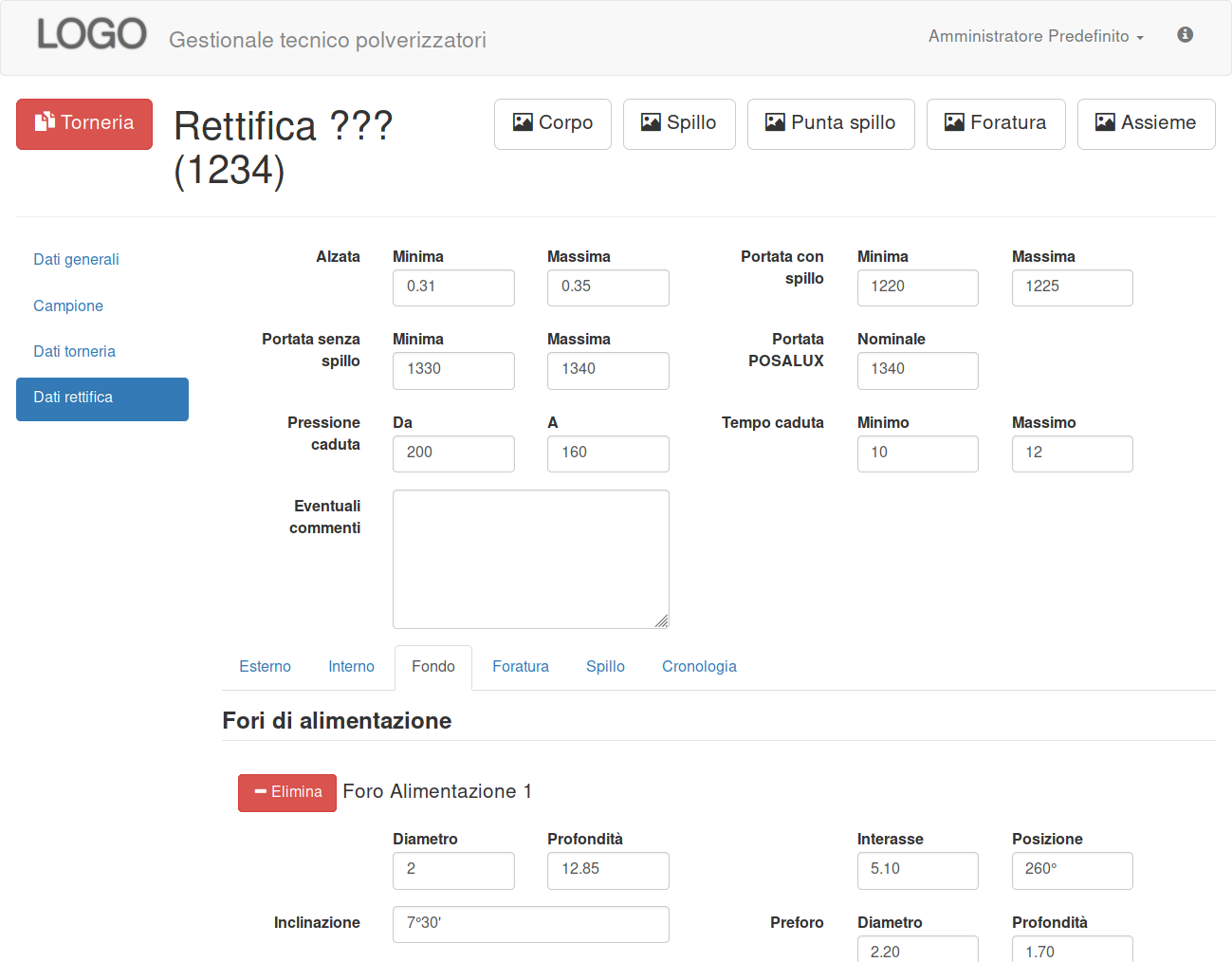Switch to the Cronologia tab

[699, 667]
